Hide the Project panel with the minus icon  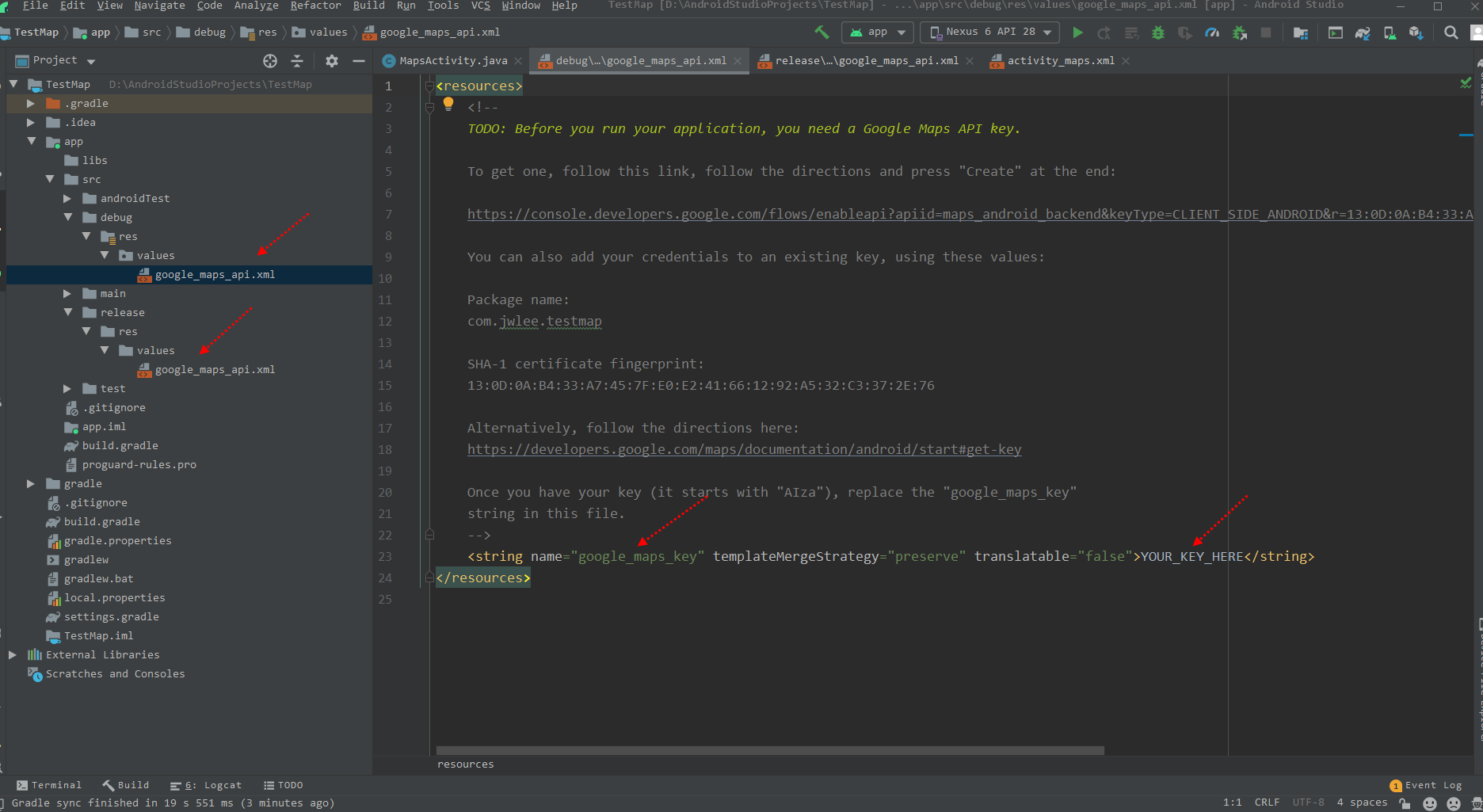(359, 61)
